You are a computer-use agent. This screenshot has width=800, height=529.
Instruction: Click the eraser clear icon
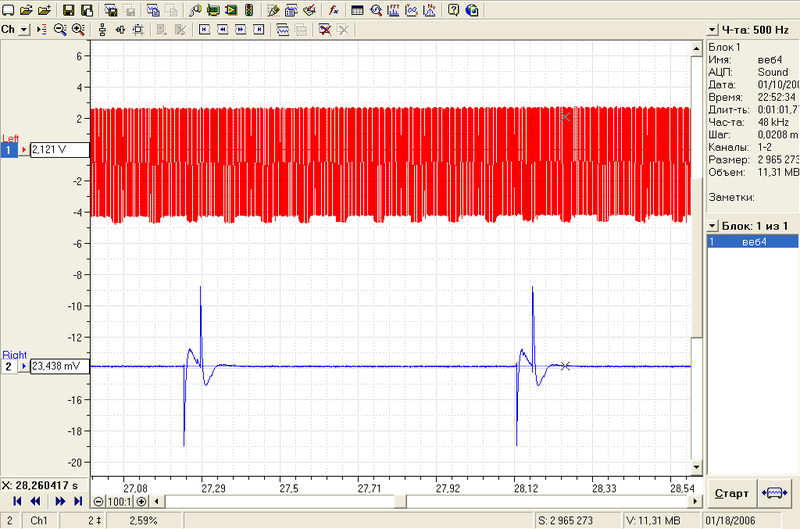tap(309, 10)
